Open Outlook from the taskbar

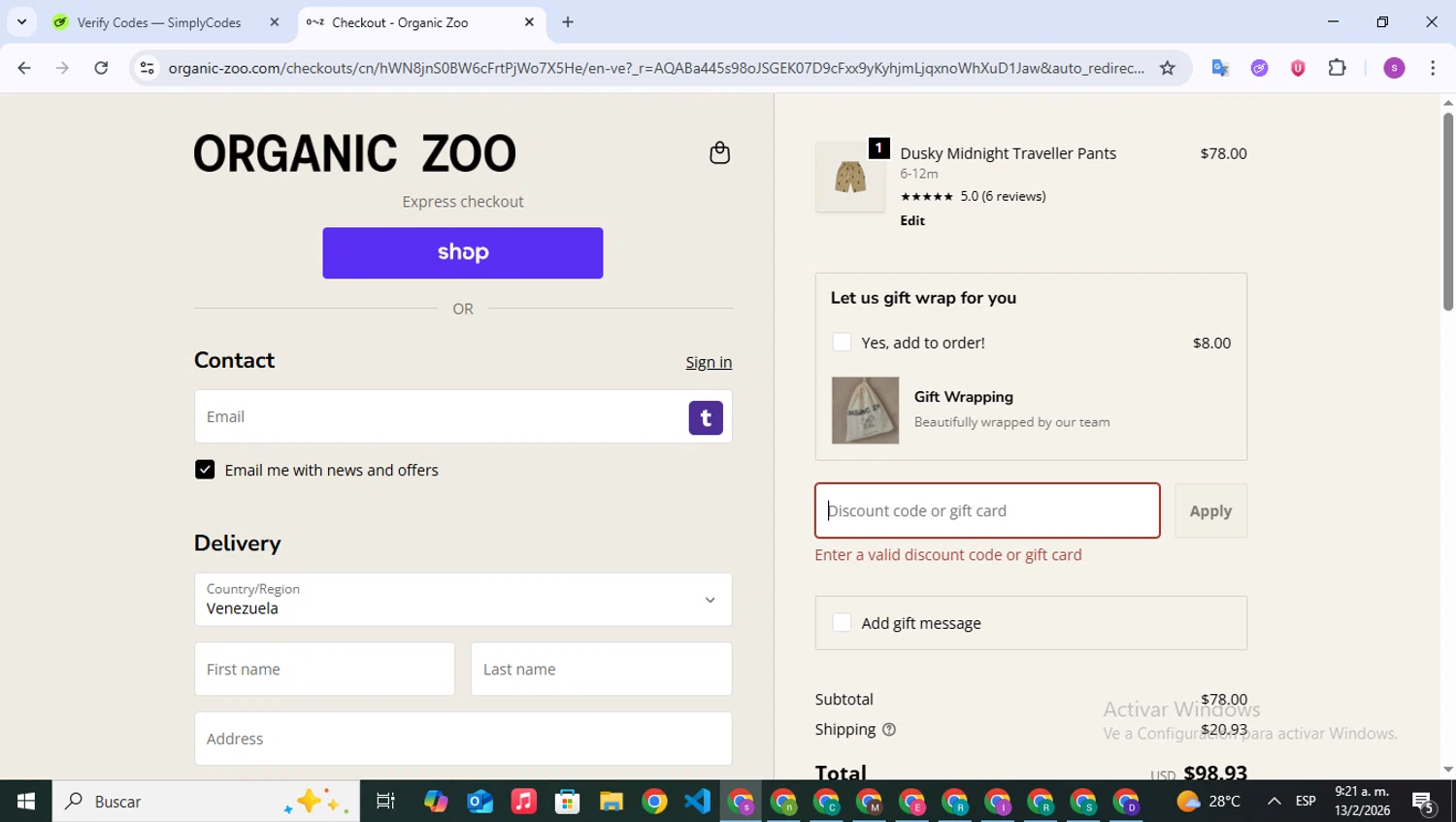(x=480, y=802)
